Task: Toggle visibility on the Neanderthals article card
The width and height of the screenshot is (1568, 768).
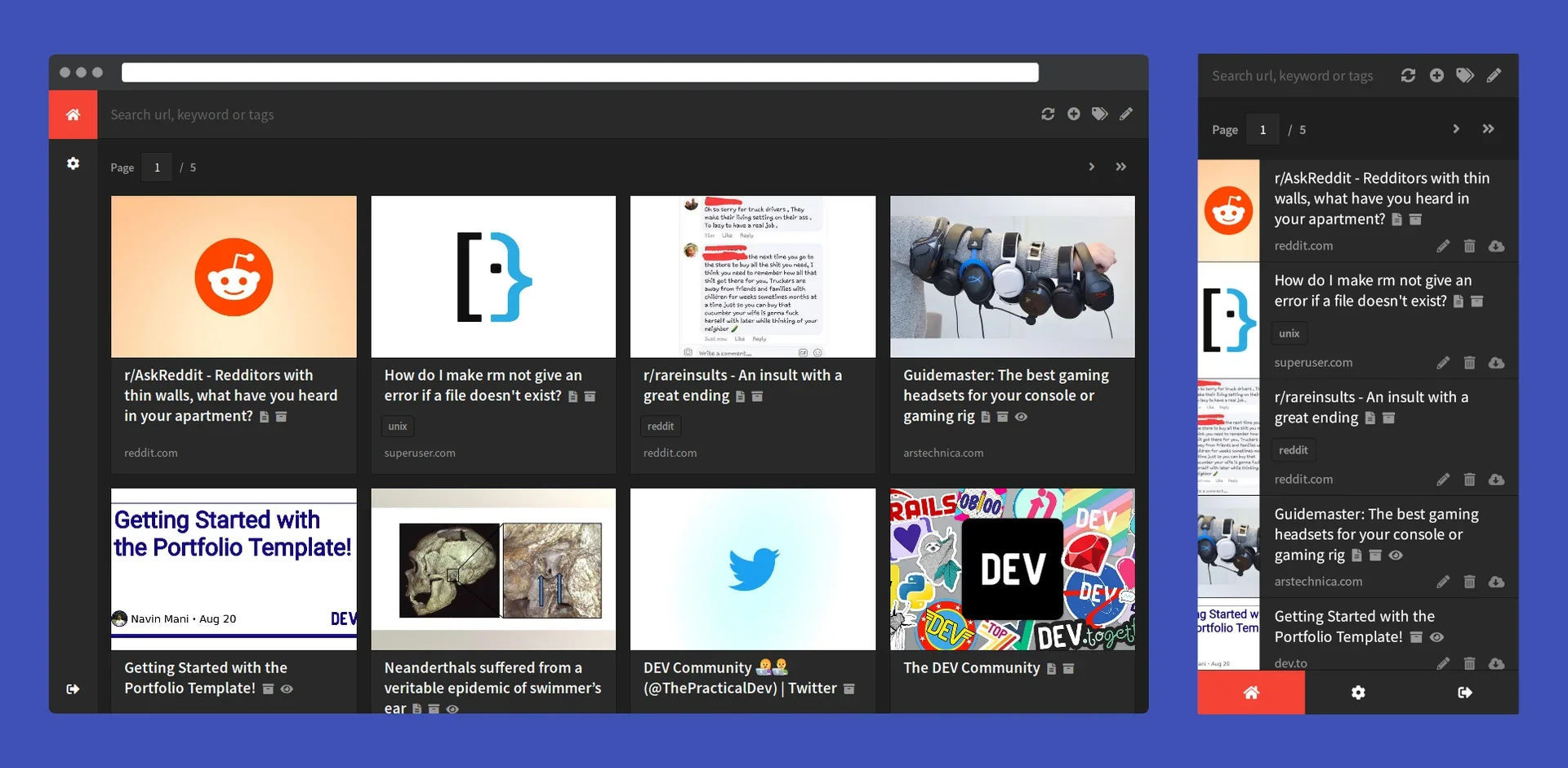Action: click(x=452, y=708)
